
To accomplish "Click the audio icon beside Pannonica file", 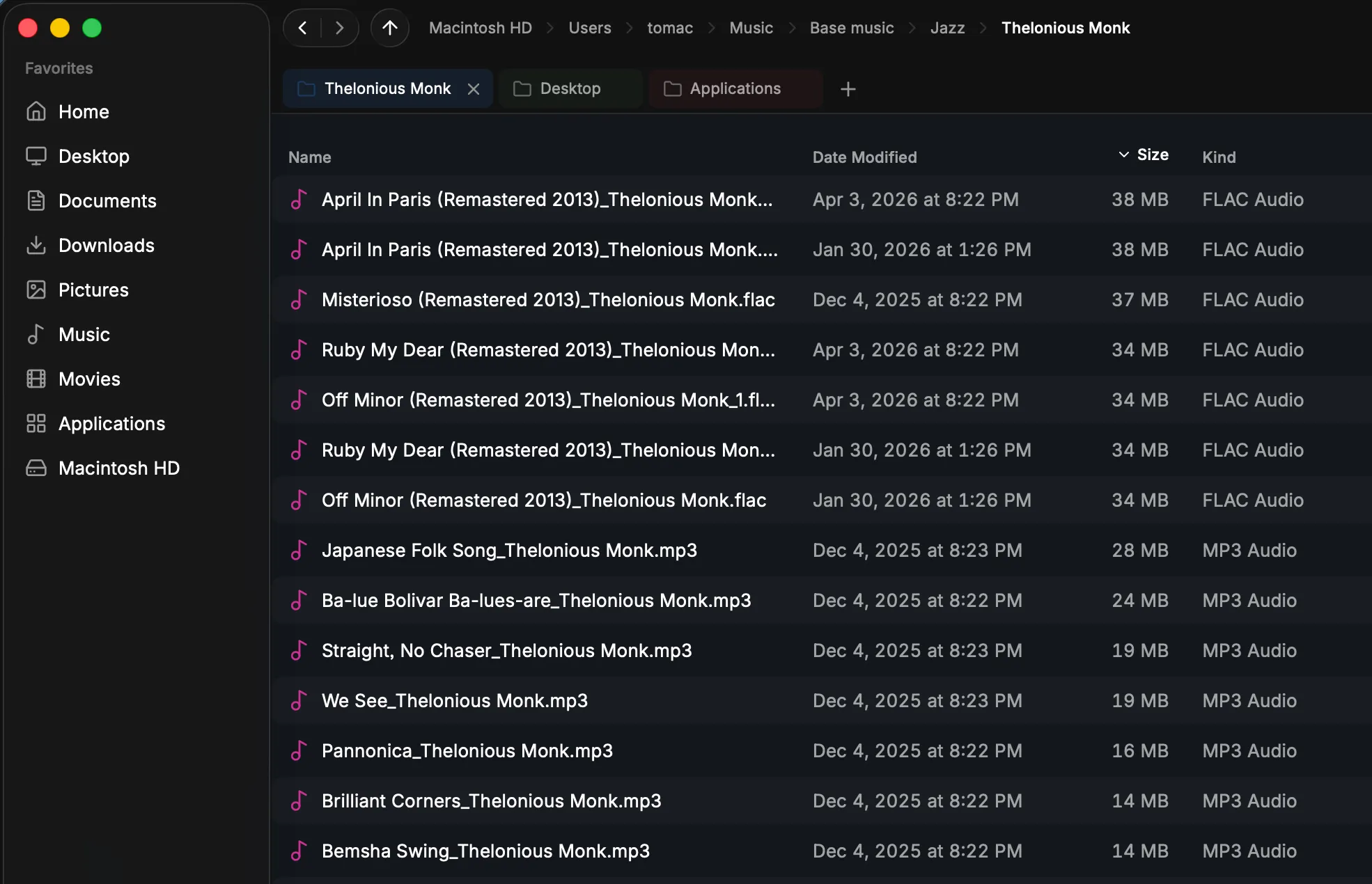I will point(299,750).
